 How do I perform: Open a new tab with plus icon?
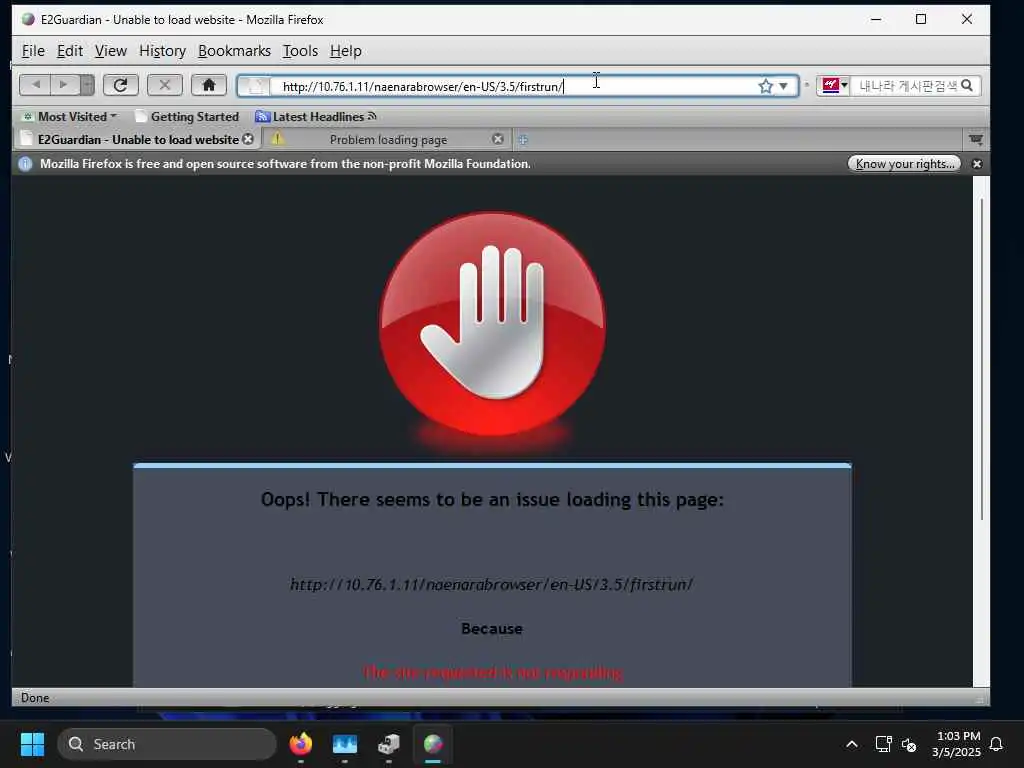[523, 140]
